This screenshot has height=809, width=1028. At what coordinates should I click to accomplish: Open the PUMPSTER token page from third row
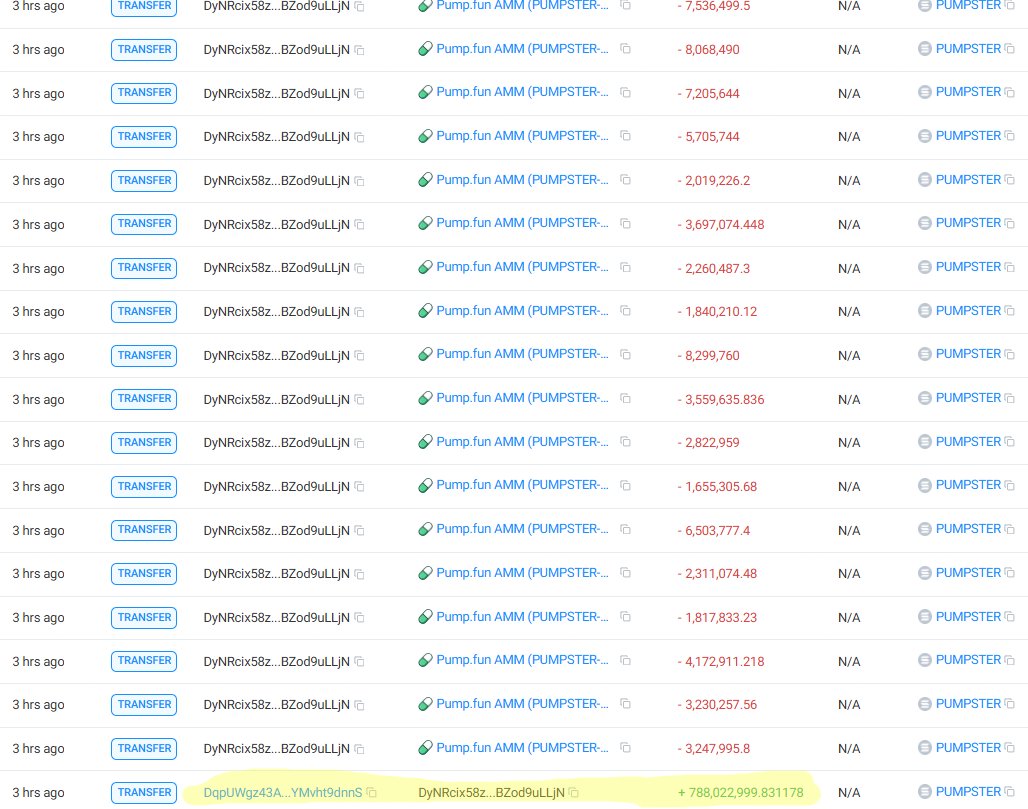[x=967, y=91]
